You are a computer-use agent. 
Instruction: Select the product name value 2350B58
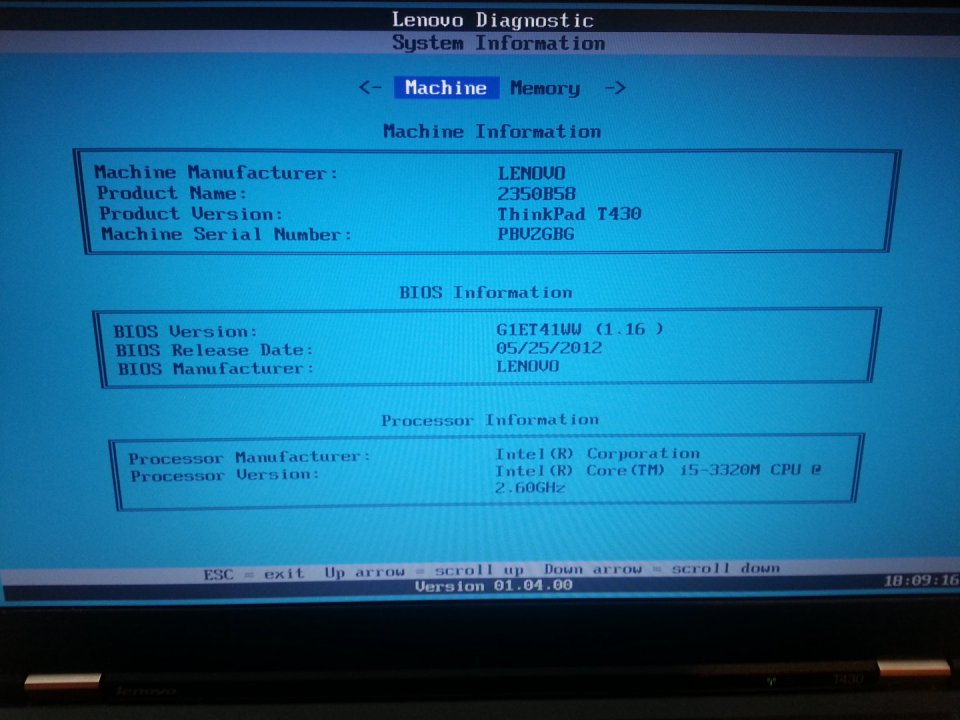coord(536,193)
